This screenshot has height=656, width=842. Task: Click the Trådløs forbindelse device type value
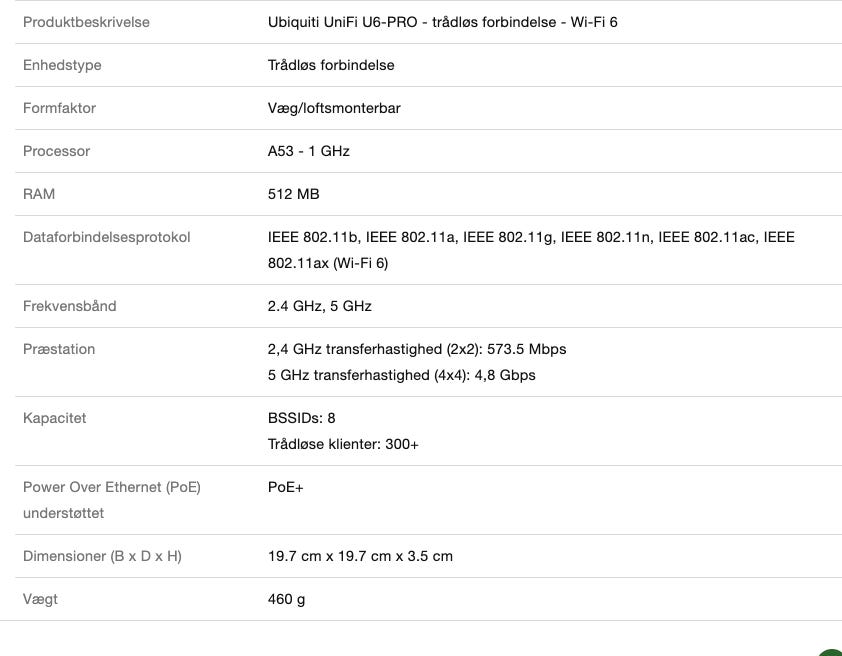click(331, 65)
